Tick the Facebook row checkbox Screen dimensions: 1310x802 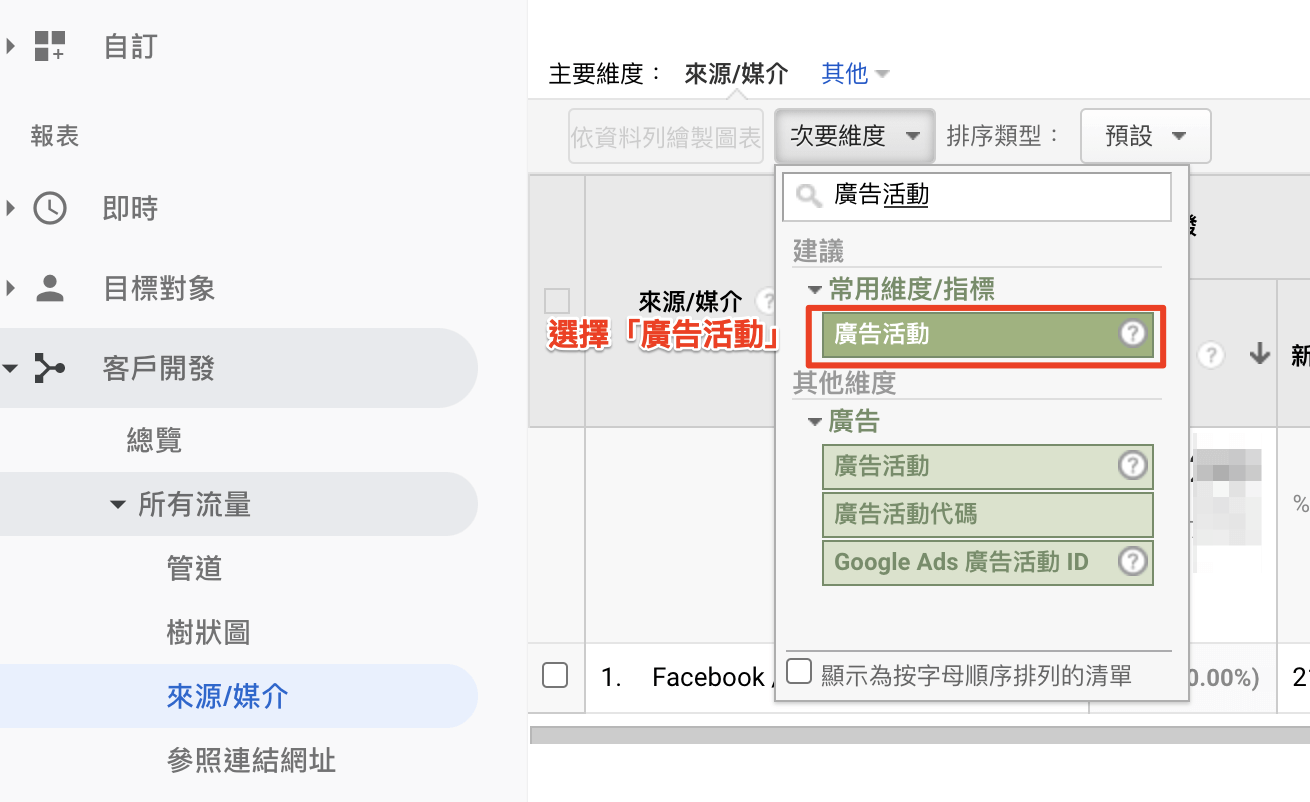click(x=555, y=675)
